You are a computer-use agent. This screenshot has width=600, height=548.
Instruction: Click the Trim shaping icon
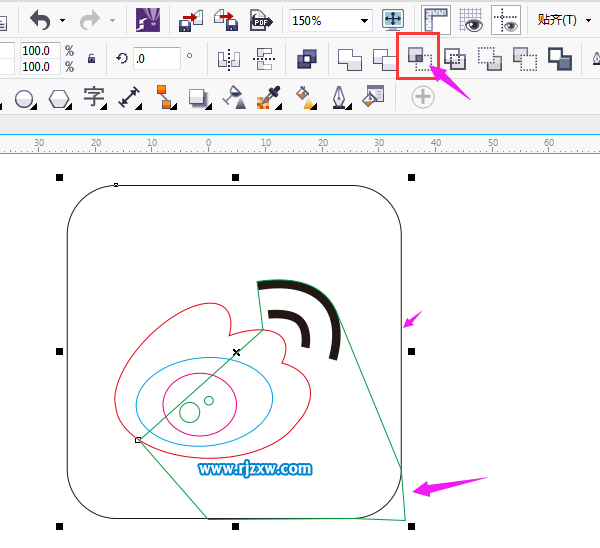[385, 59]
